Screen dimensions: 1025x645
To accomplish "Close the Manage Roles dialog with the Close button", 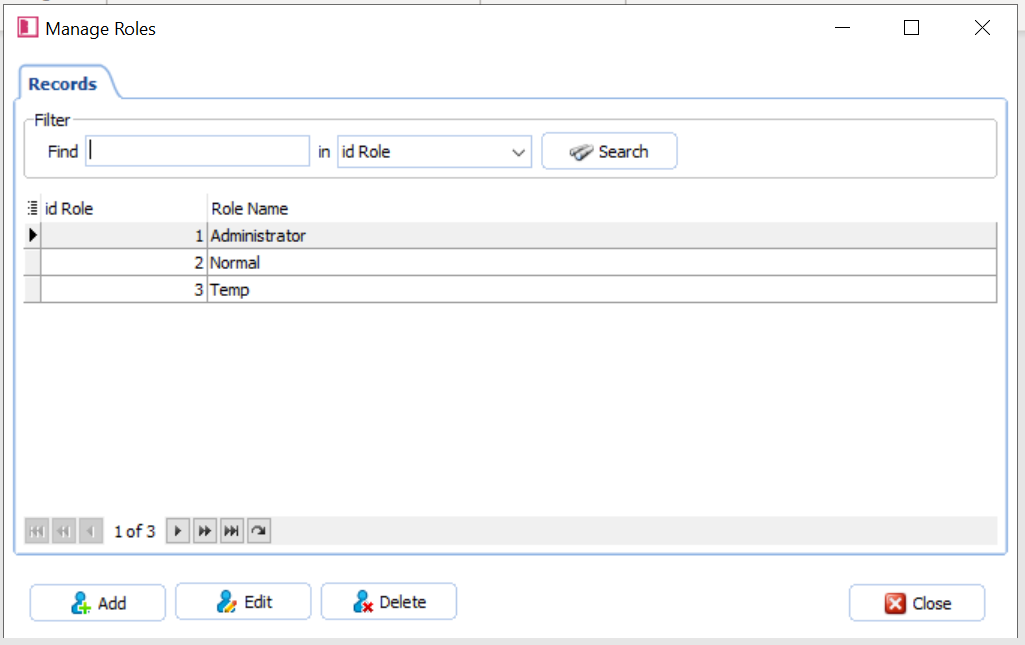I will 916,603.
